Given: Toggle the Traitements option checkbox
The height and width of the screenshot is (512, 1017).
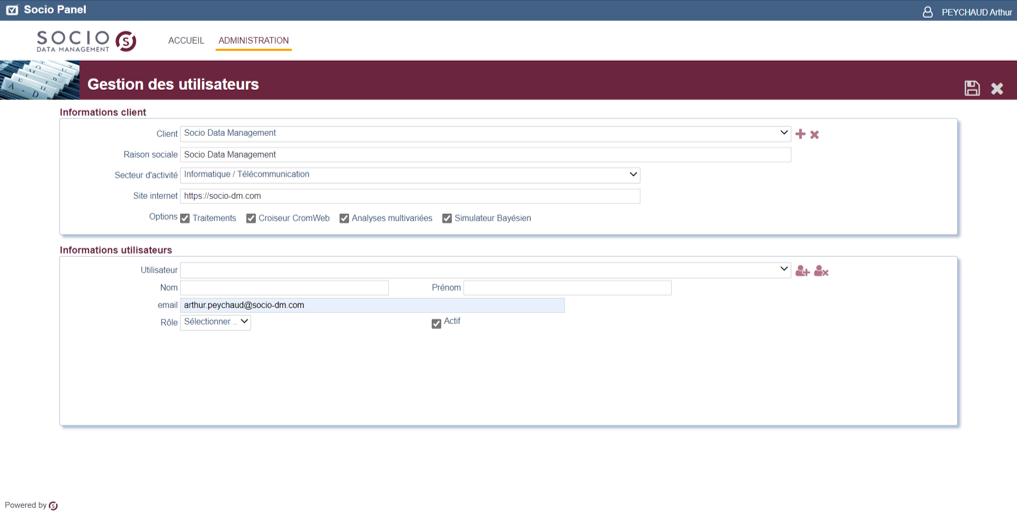Looking at the screenshot, I should click(185, 219).
